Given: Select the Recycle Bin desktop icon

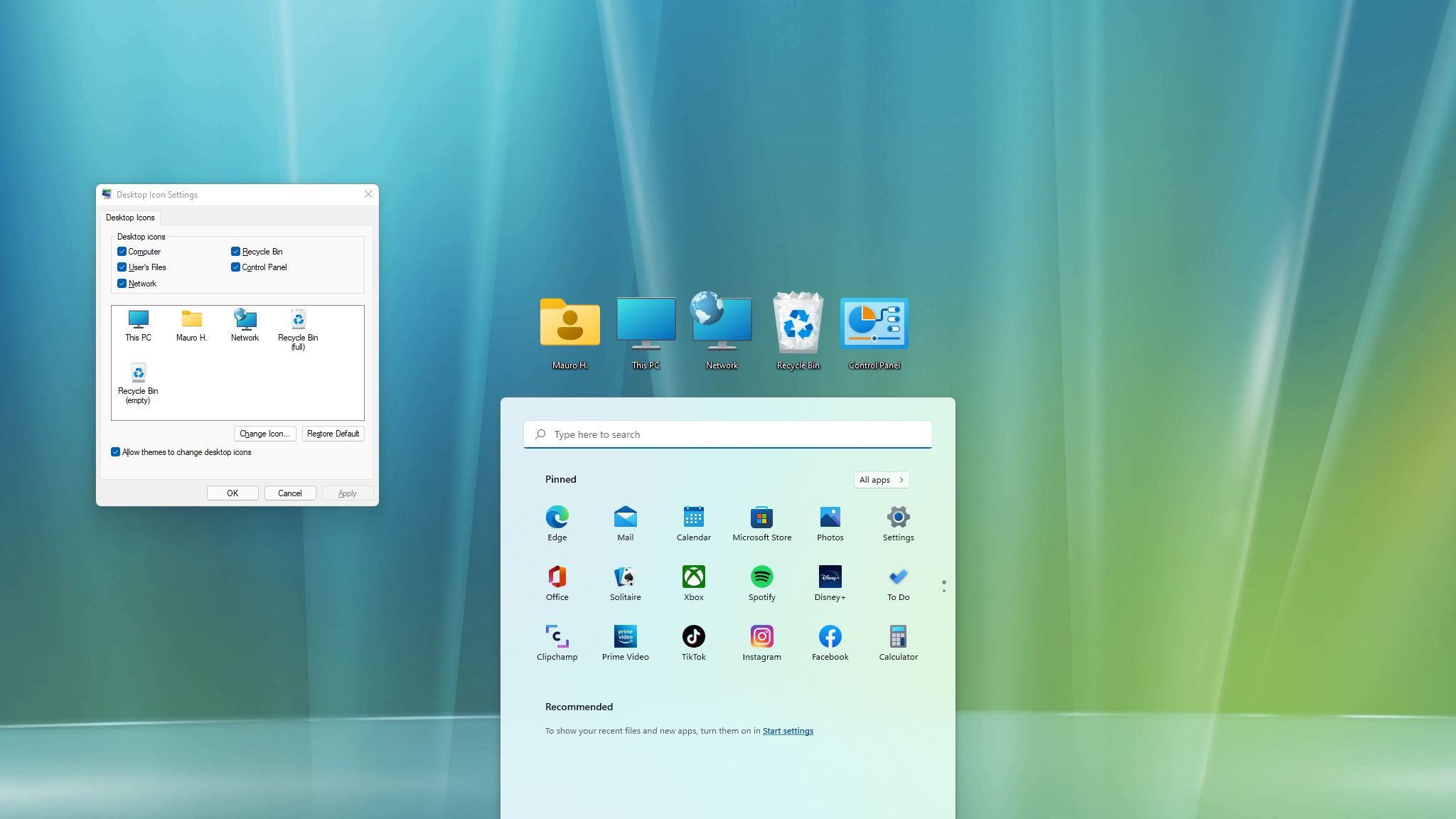Looking at the screenshot, I should click(798, 324).
